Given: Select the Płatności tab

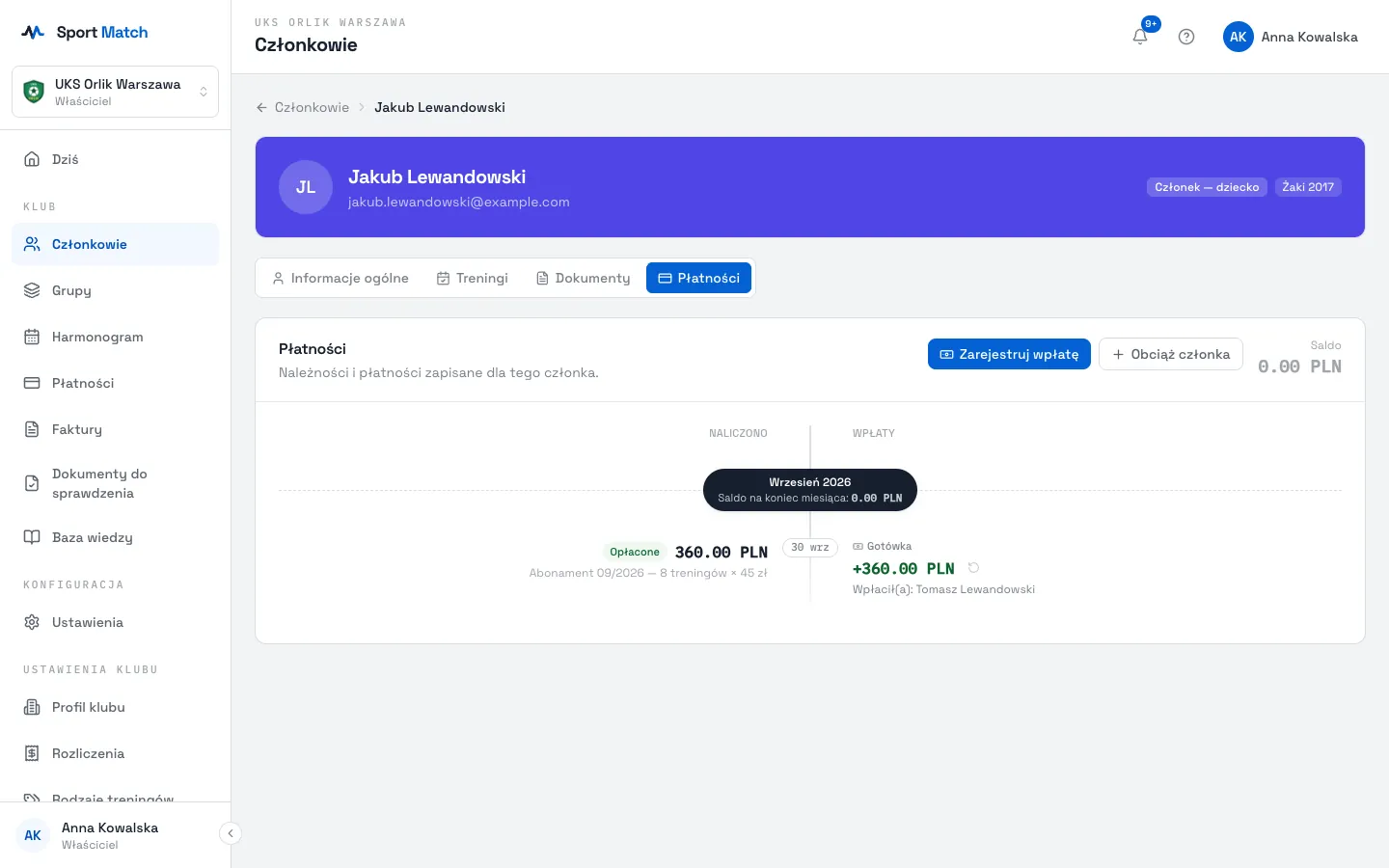Looking at the screenshot, I should (699, 278).
